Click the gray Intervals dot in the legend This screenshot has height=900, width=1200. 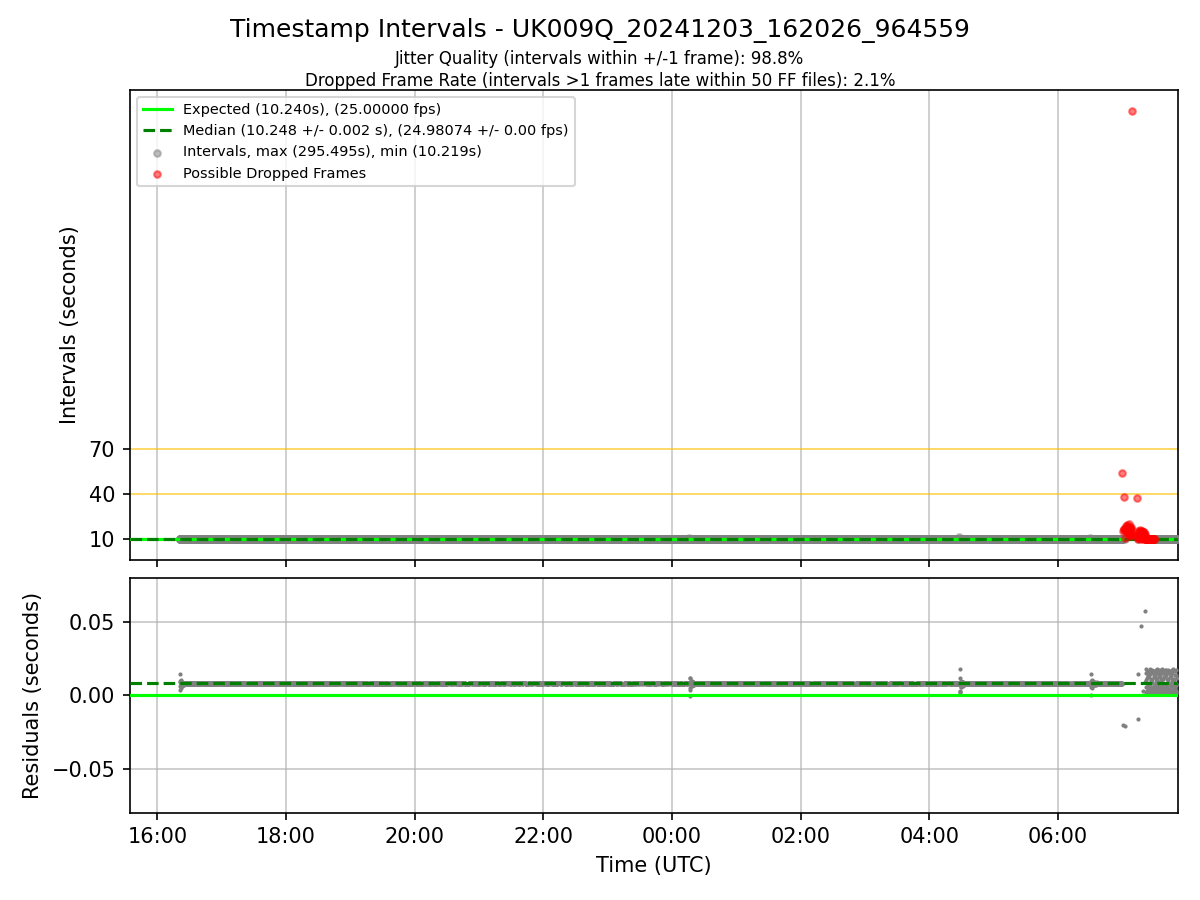point(157,152)
